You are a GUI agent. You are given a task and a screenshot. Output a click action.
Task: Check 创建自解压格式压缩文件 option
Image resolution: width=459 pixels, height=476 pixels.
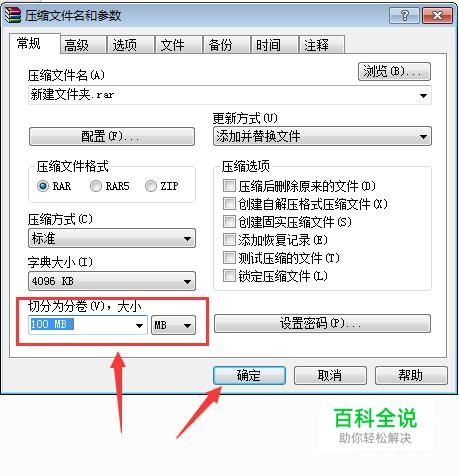click(x=229, y=204)
